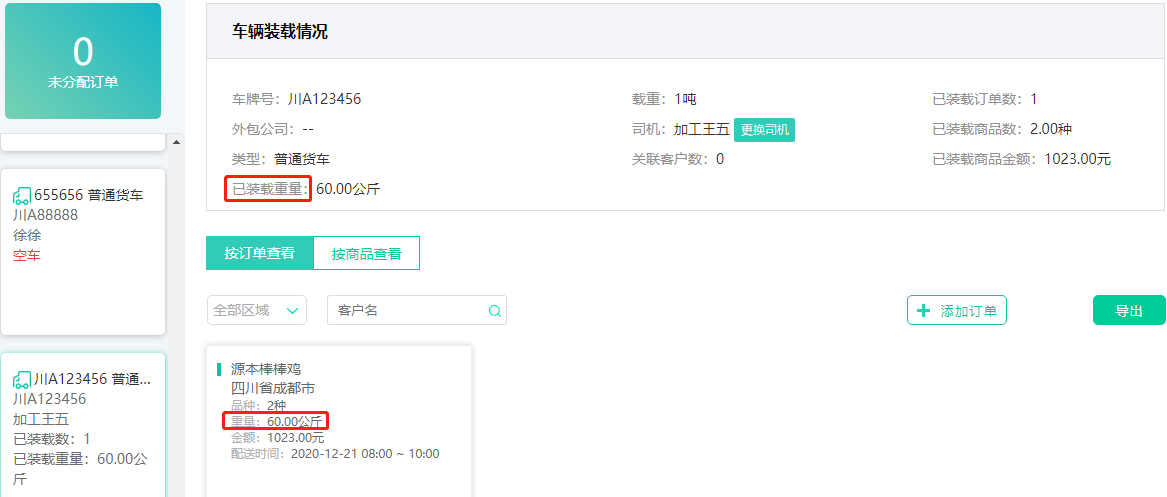Click the truck icon beside 655656

click(22, 195)
